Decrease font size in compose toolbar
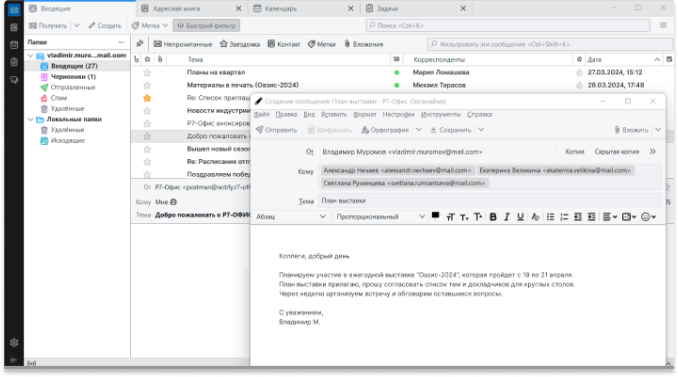This screenshot has width=678, height=377. pos(464,217)
